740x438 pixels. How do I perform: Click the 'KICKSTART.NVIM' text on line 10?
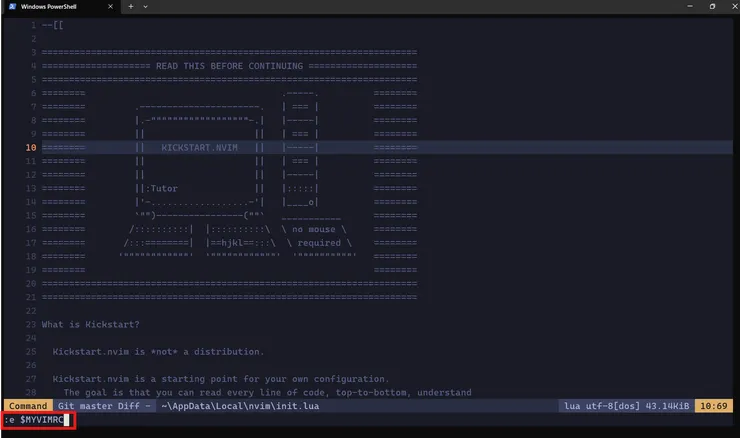[199, 148]
